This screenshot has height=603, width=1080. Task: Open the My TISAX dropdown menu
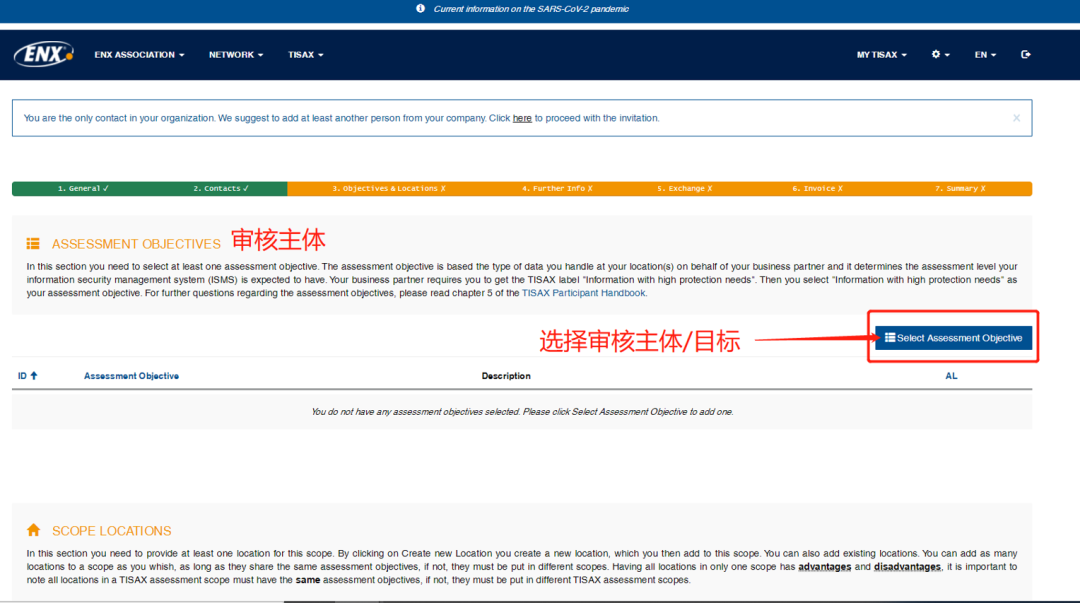coord(881,54)
